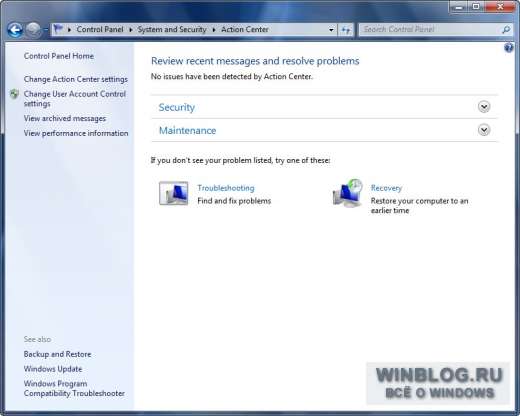Open Windows Update link
Viewport: 520px width, 416px height.
coord(53,369)
